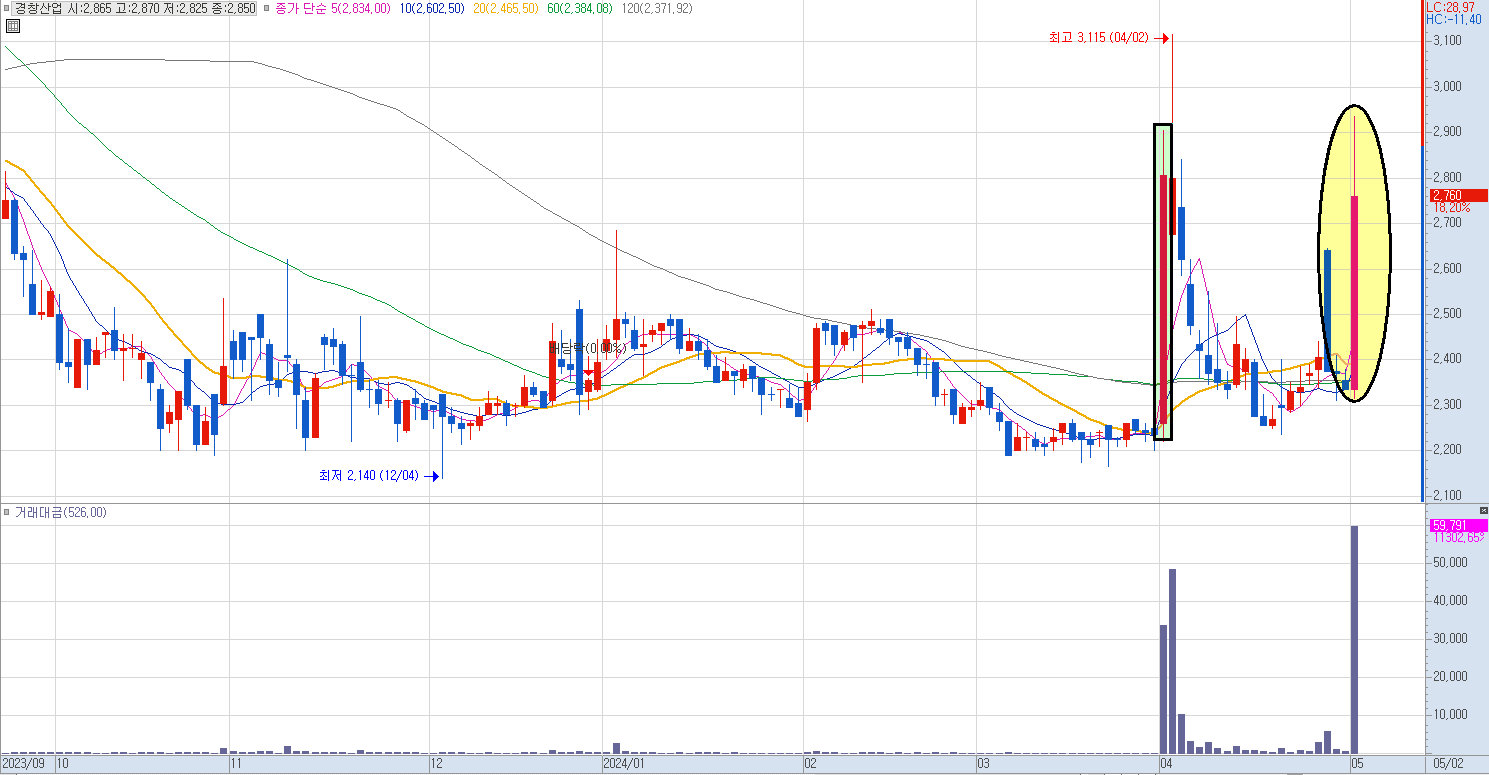Open the data table grid icon
Viewport: 1489px width, 775px height.
(12, 26)
